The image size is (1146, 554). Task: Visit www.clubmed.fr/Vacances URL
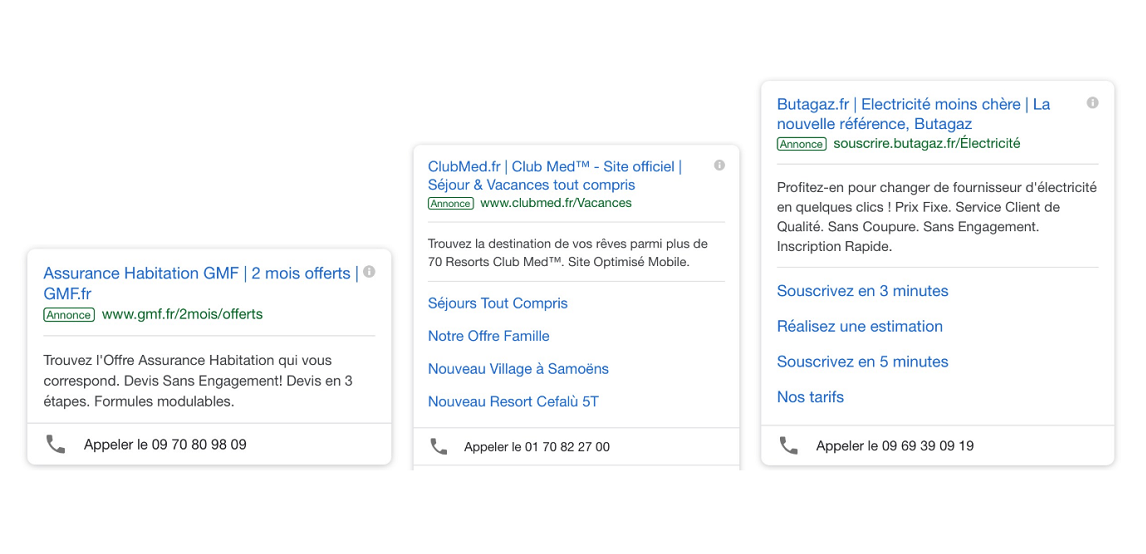click(x=556, y=203)
